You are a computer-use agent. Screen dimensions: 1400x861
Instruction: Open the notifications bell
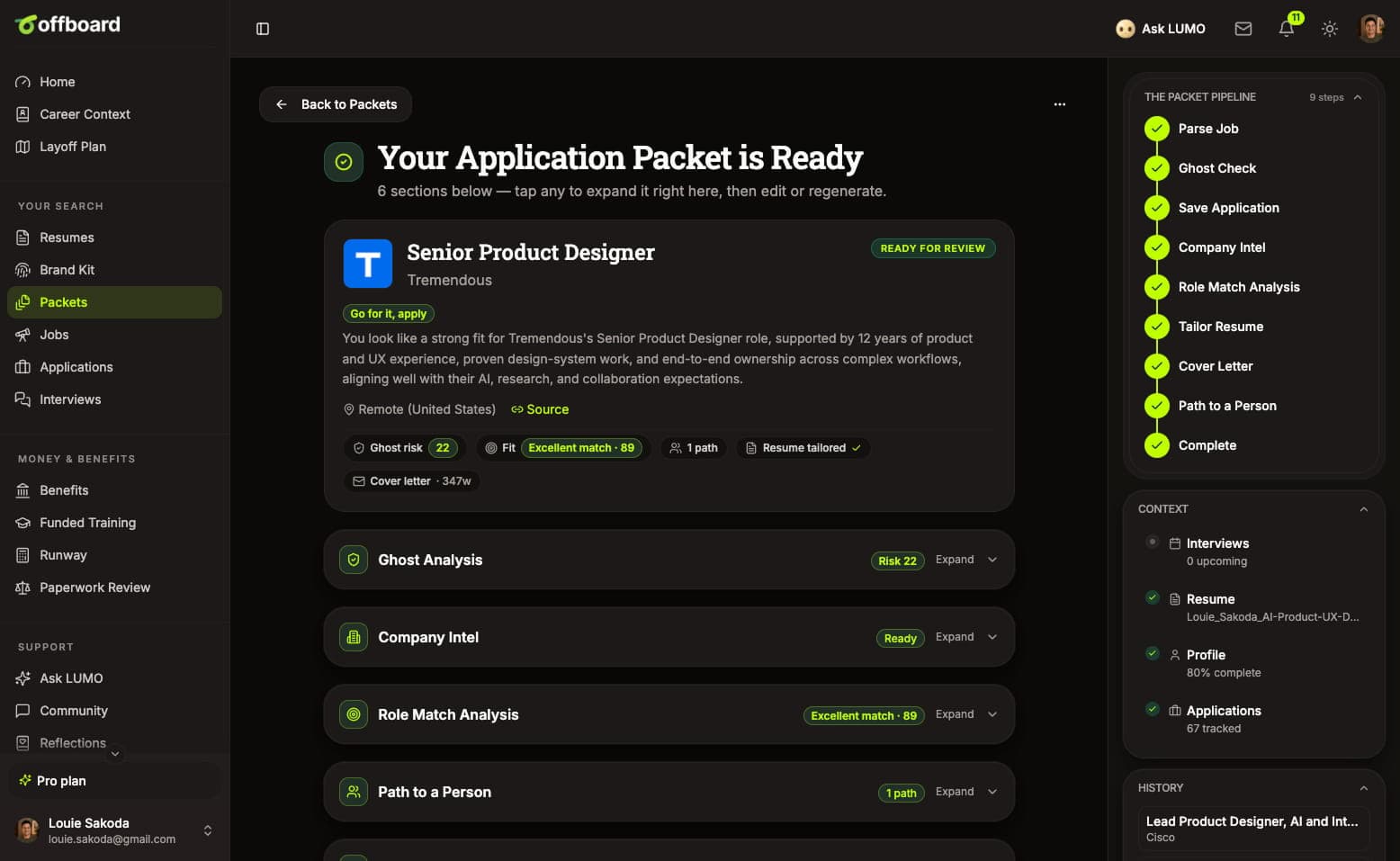1287,29
